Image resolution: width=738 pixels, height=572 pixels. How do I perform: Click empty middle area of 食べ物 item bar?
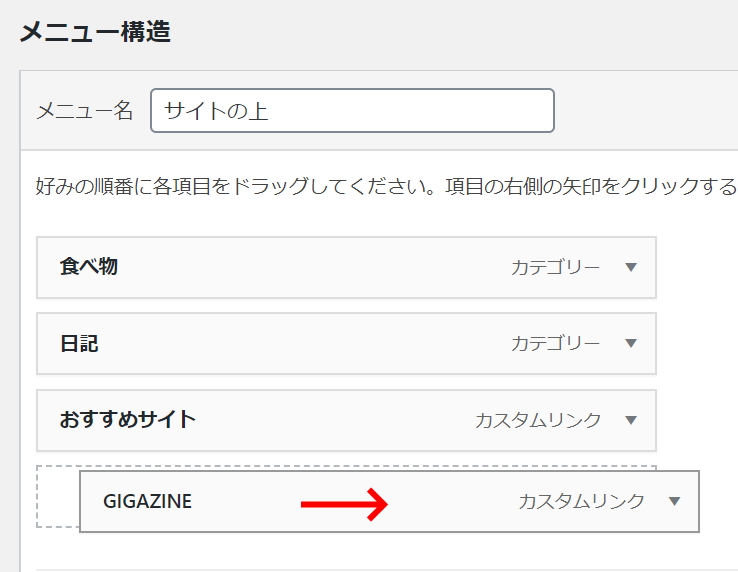(x=311, y=267)
